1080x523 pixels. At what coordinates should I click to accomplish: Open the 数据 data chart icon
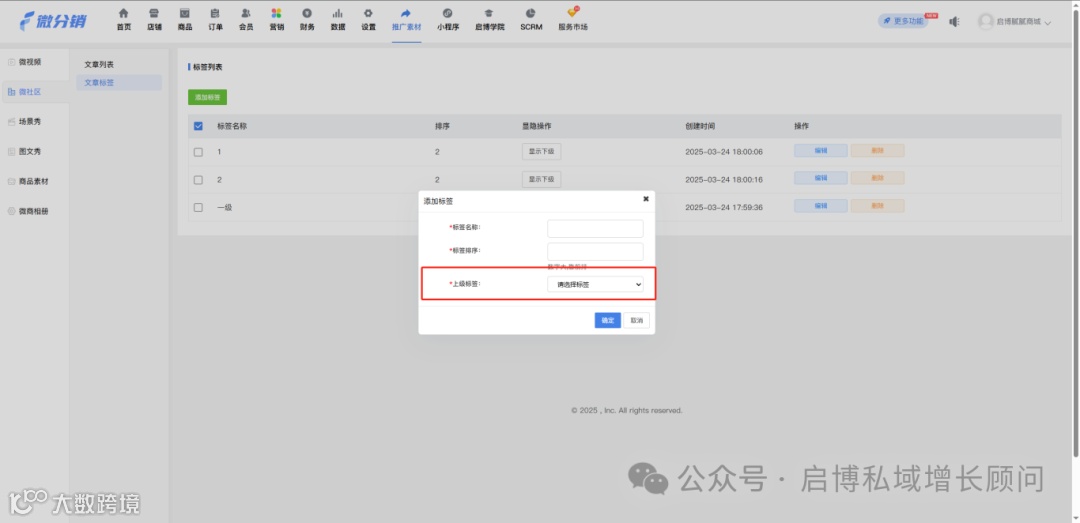(x=338, y=14)
